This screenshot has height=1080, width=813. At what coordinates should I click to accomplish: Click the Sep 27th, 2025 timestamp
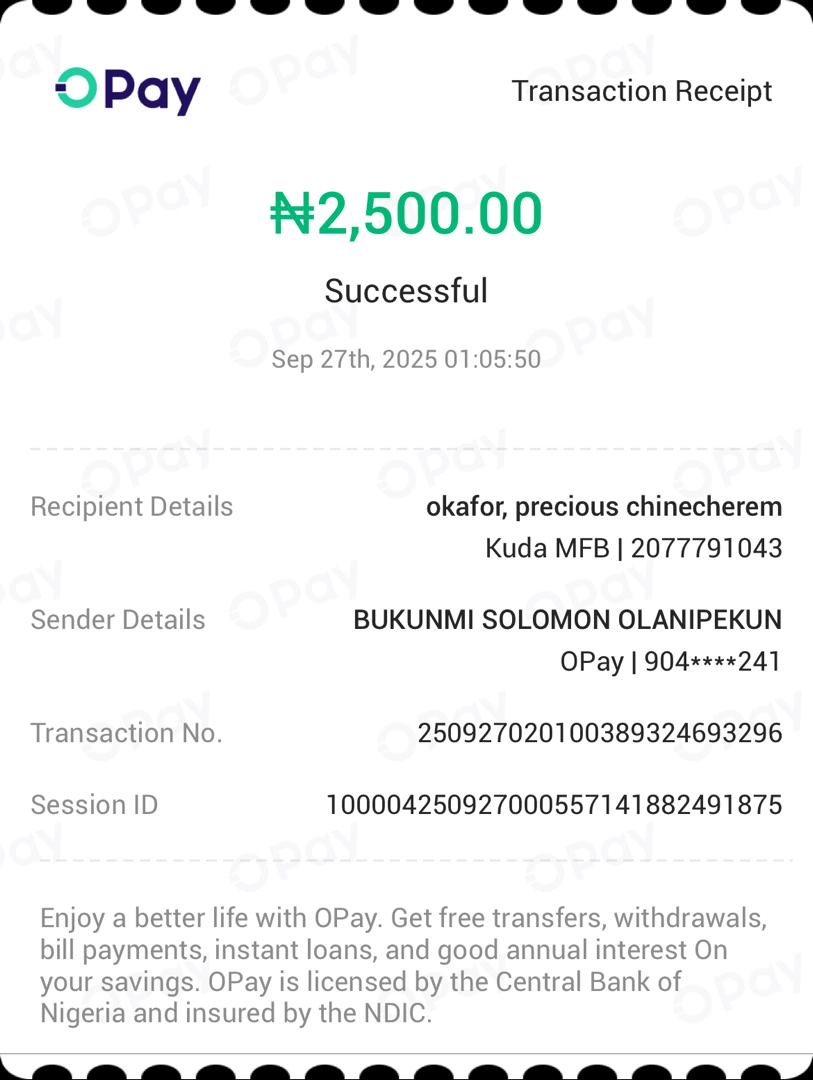coord(406,359)
